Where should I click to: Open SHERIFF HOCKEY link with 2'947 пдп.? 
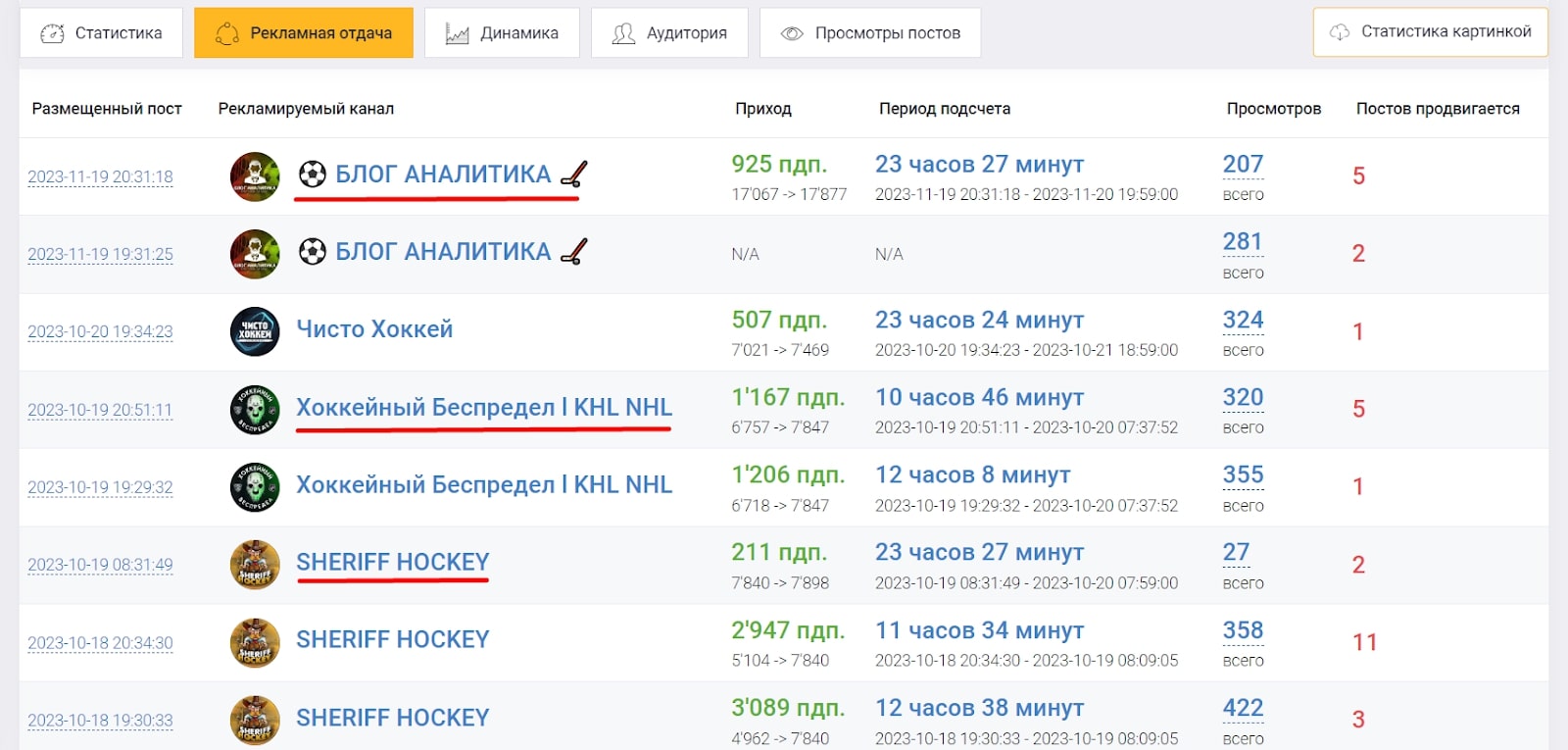click(x=393, y=639)
